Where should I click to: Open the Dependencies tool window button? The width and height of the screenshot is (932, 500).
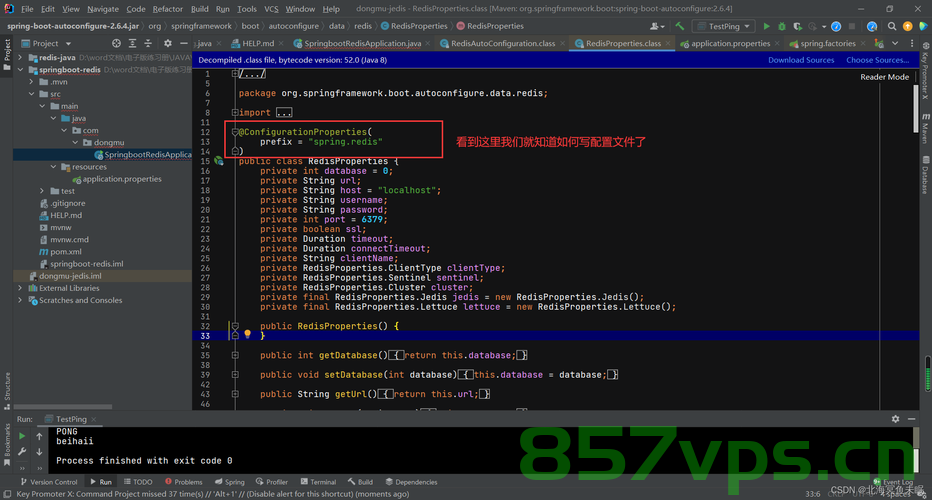point(411,482)
